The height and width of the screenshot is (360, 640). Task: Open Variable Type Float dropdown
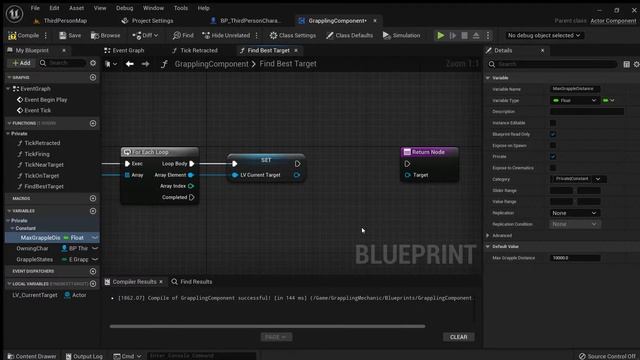tap(574, 100)
